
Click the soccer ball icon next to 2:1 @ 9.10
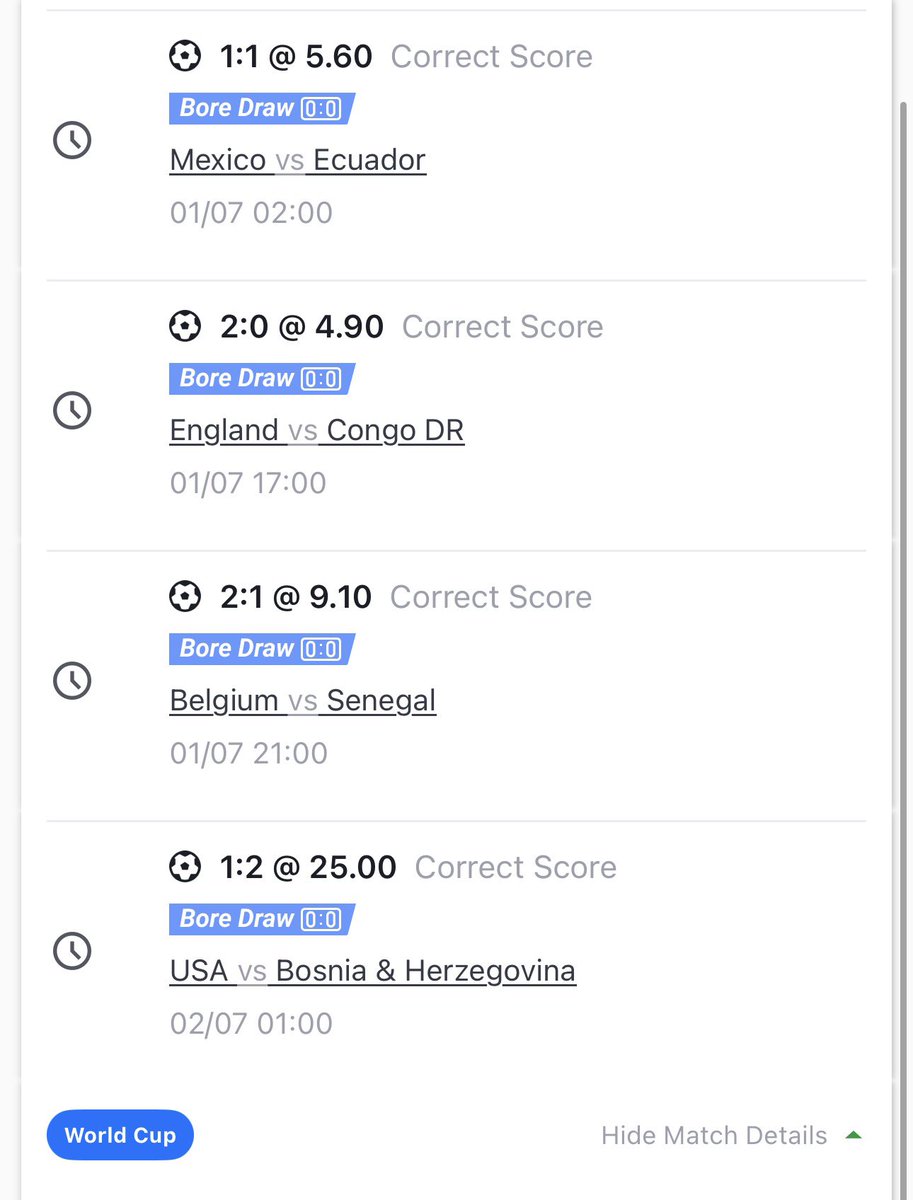[x=185, y=596]
